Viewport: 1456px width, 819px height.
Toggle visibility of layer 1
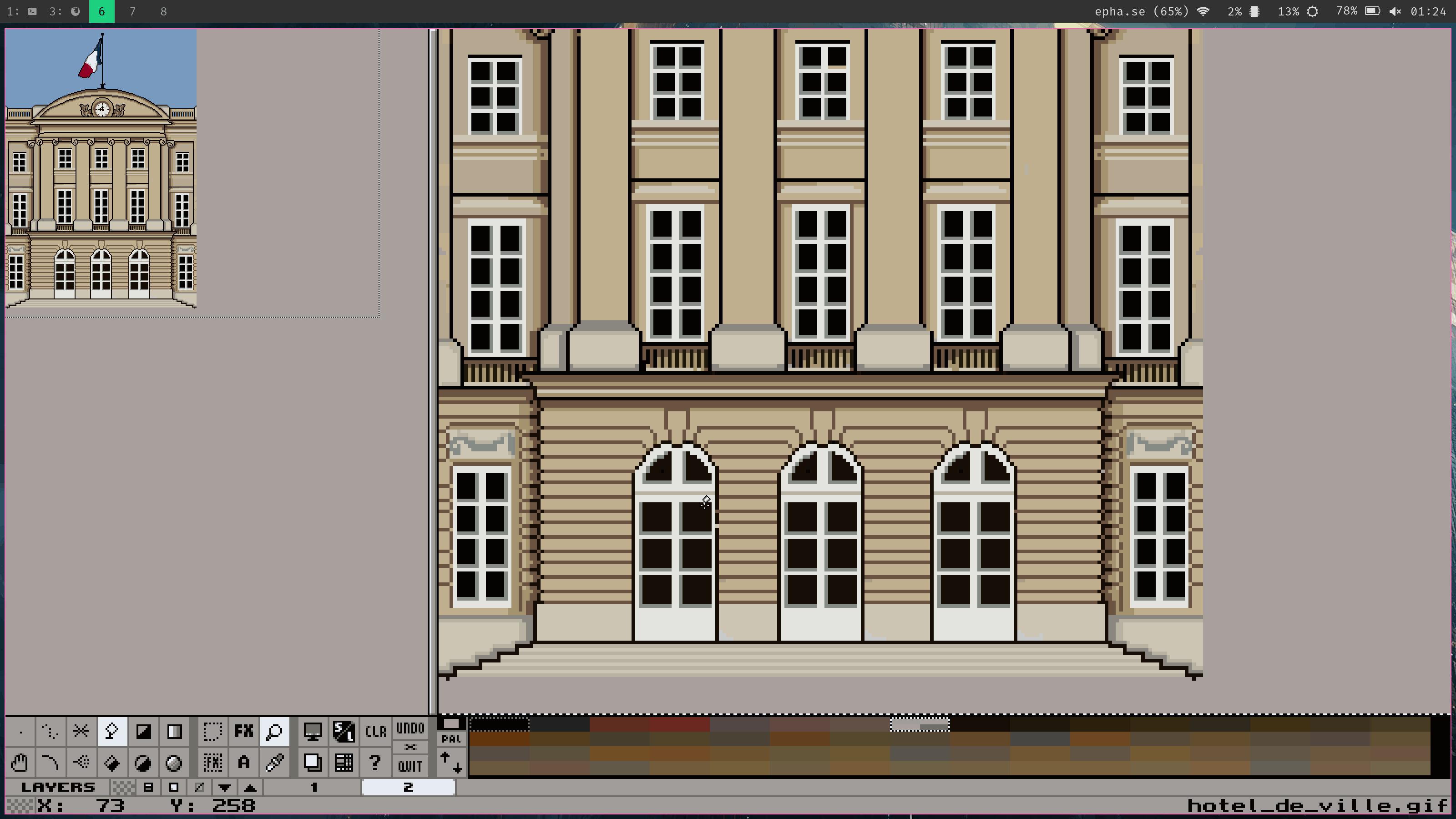tap(313, 787)
